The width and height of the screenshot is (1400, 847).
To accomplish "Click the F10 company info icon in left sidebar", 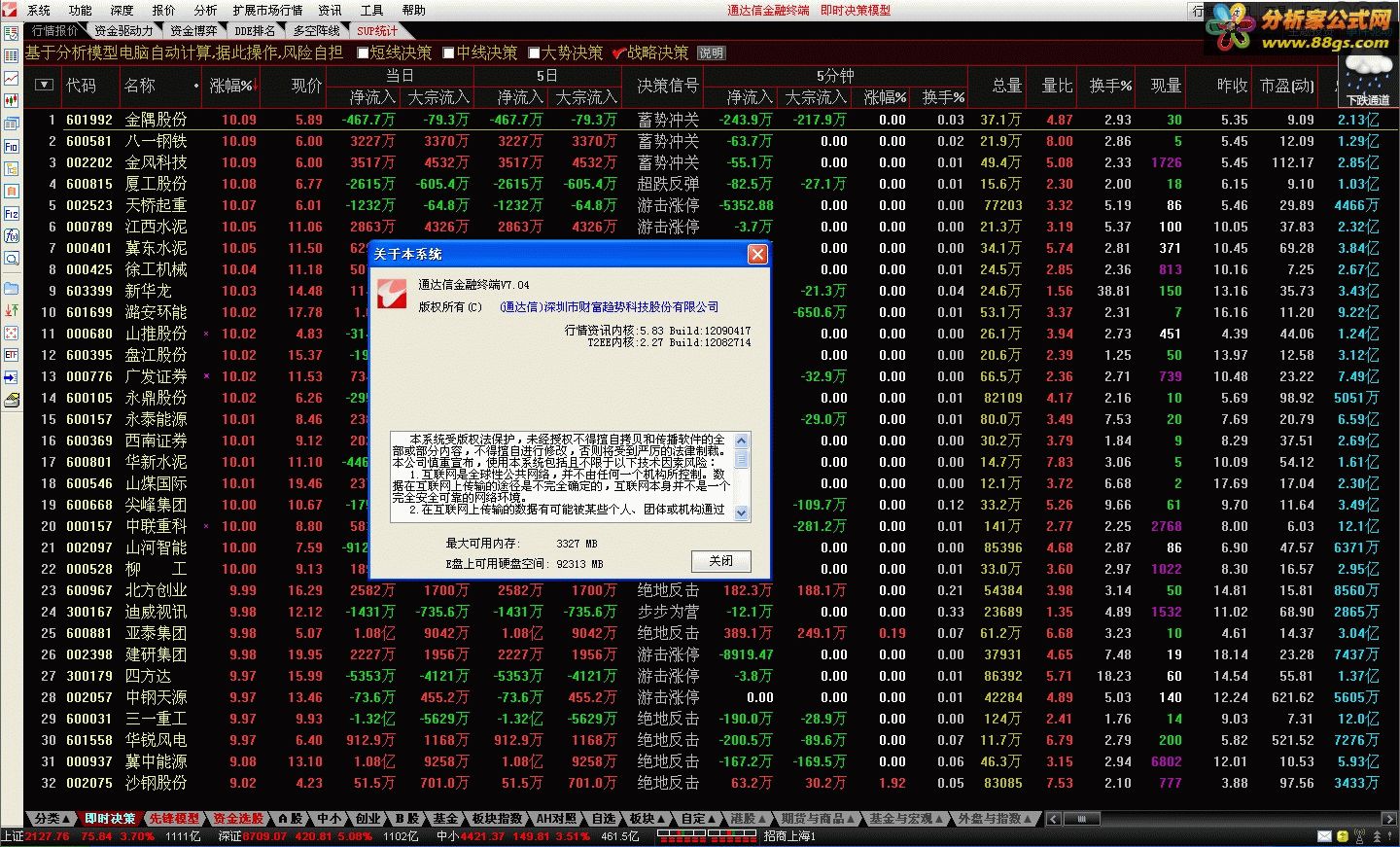I will (x=12, y=147).
